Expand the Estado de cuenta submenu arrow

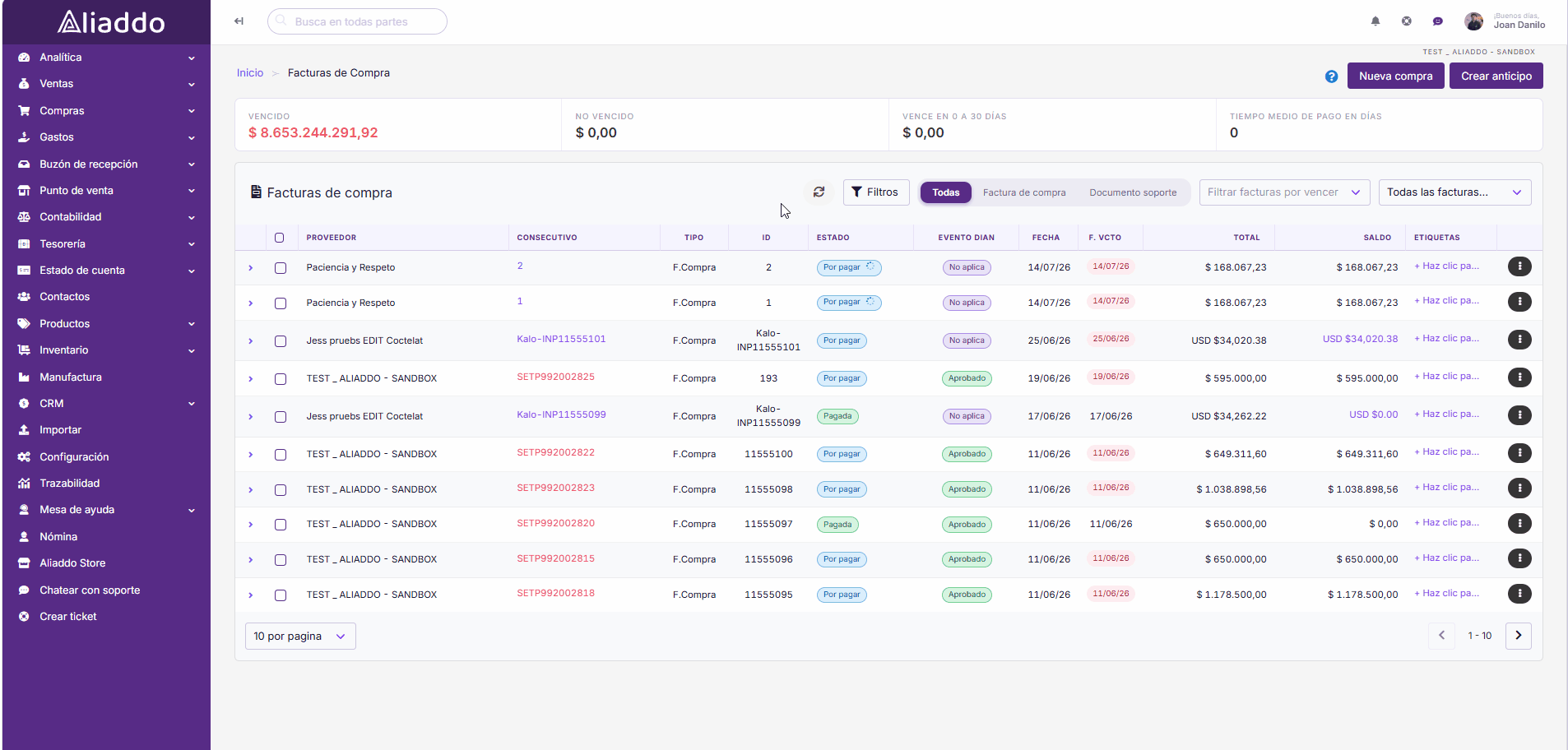click(192, 271)
